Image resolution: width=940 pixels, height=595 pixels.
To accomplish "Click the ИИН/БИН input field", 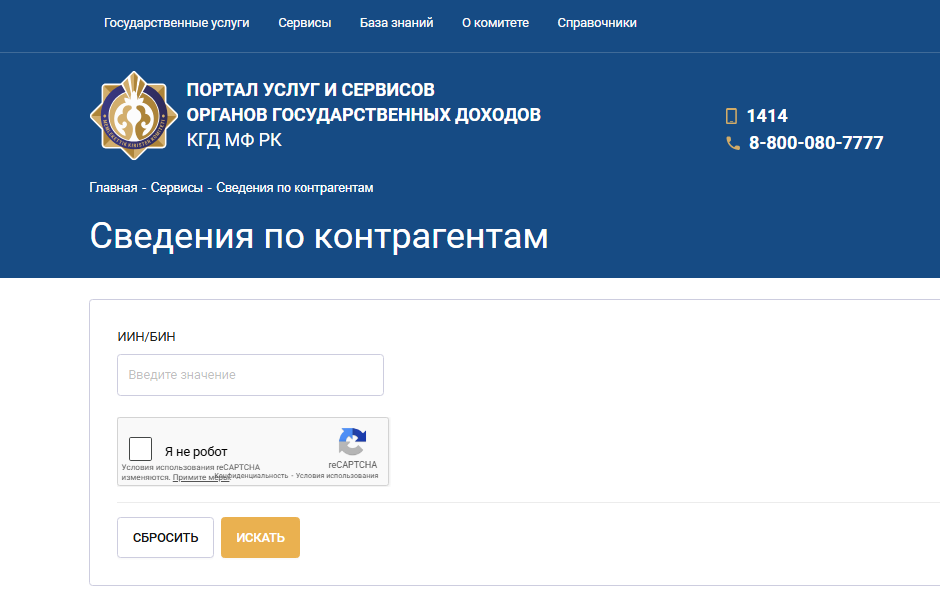I will [250, 374].
